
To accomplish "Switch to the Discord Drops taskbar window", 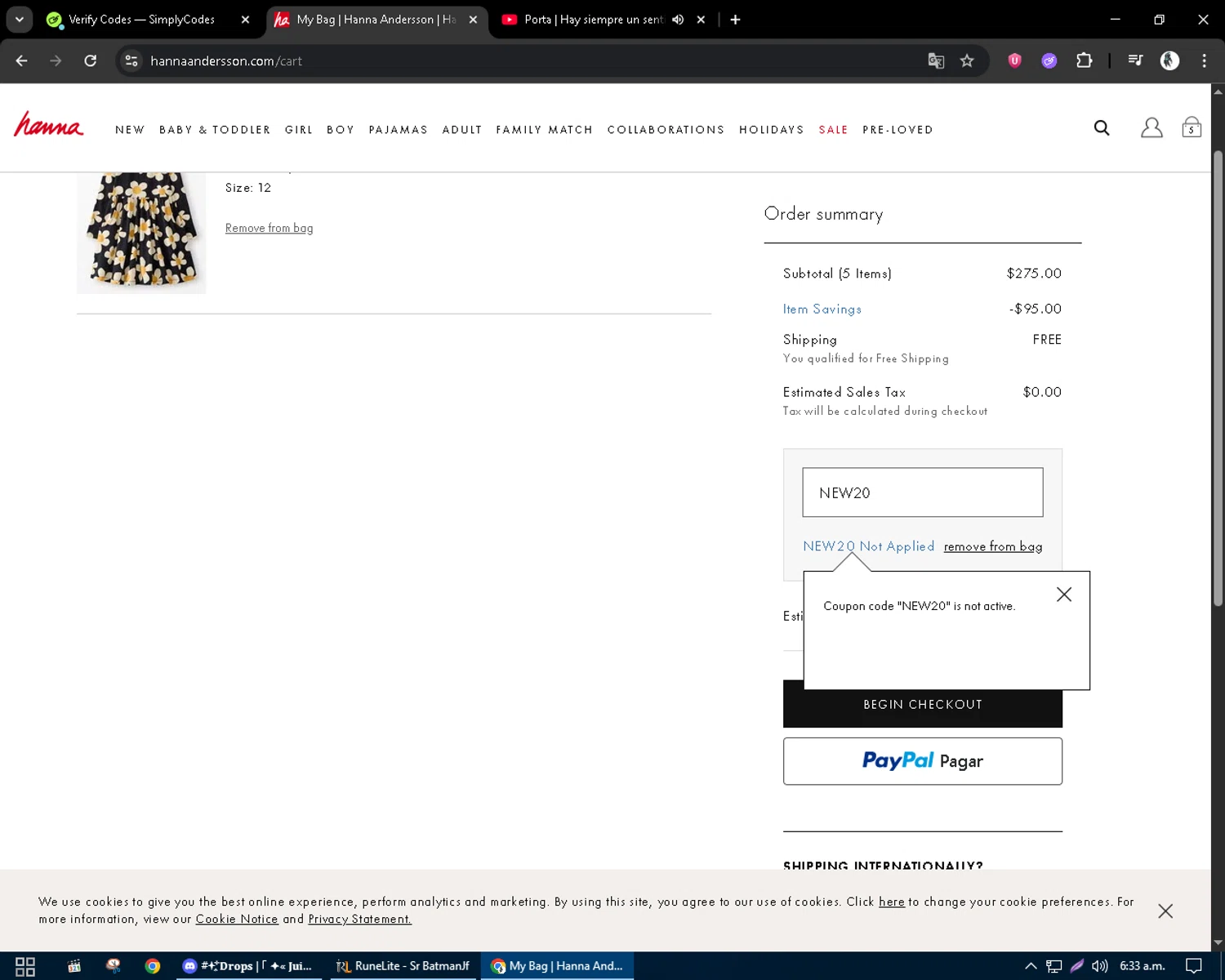I will (x=247, y=966).
